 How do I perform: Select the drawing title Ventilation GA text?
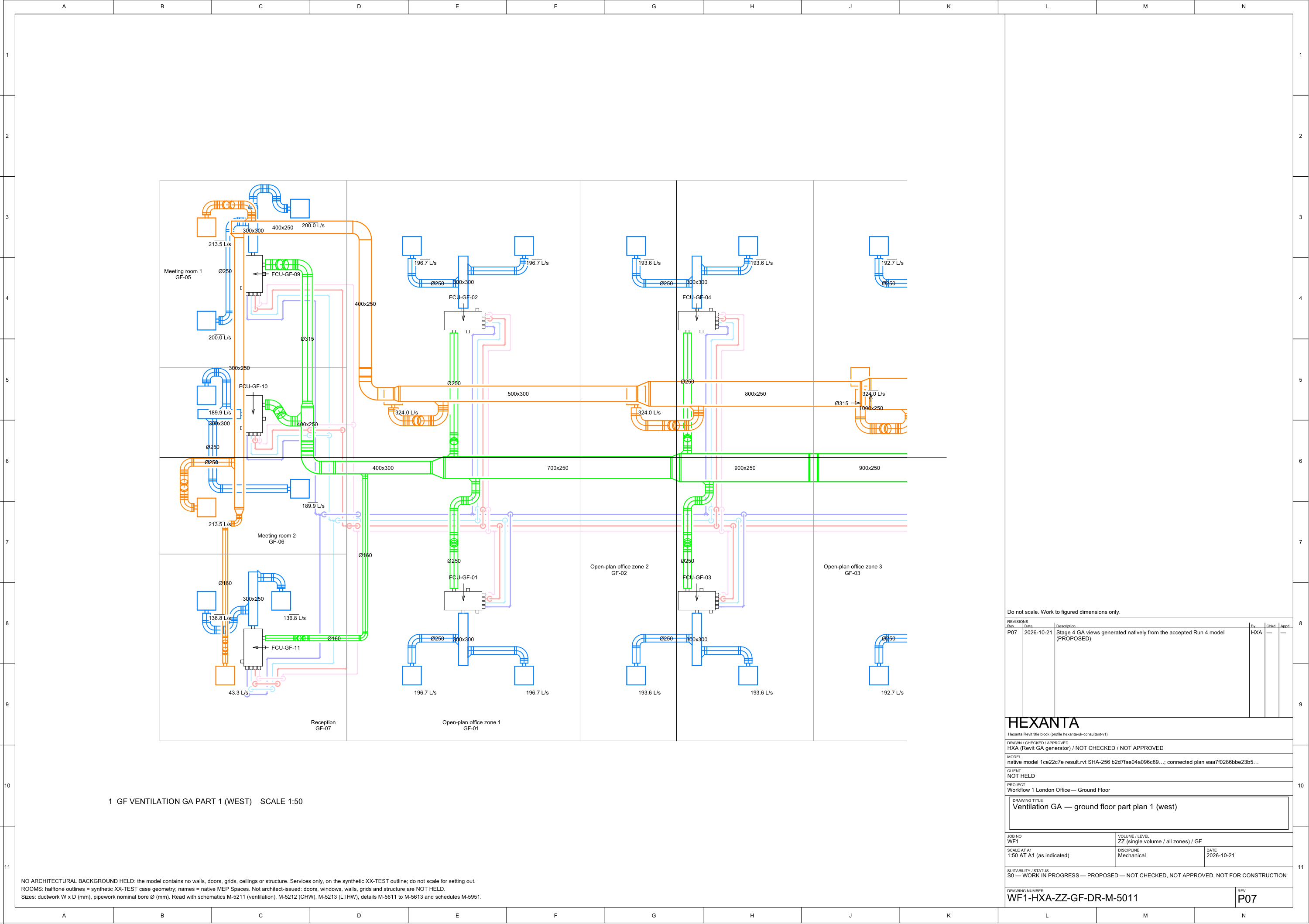coord(1095,807)
